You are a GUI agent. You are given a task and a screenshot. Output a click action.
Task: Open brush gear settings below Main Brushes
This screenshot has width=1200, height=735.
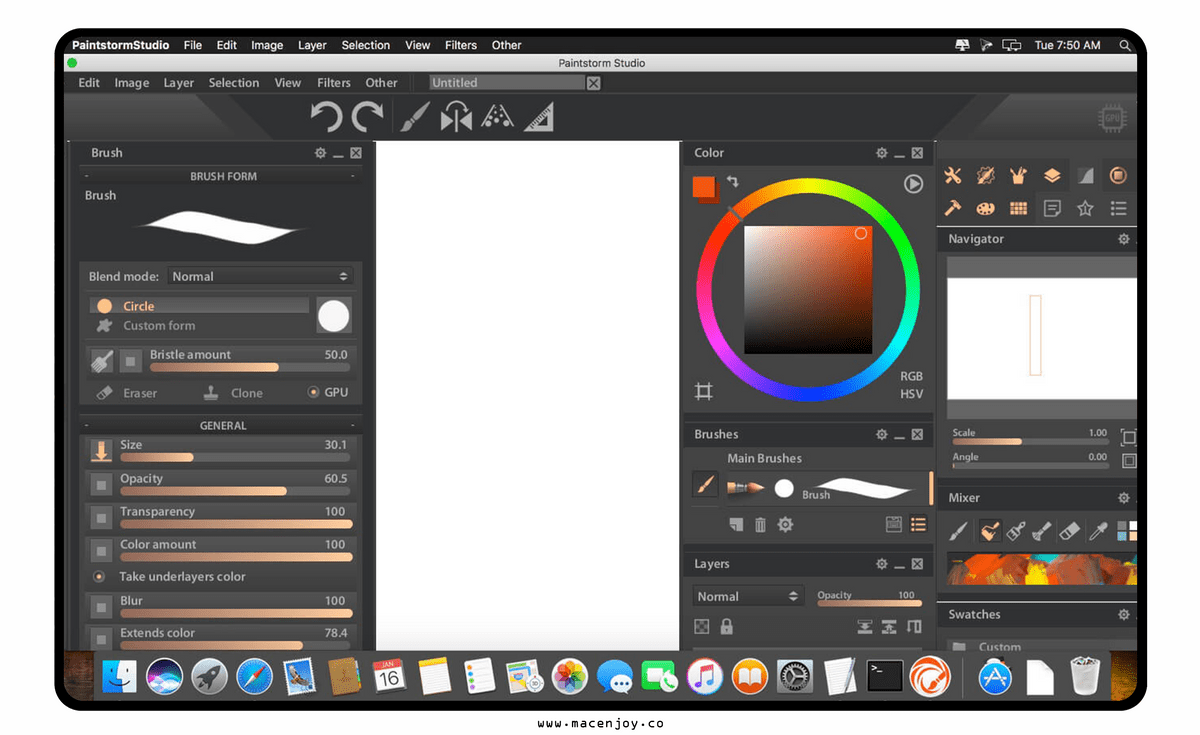click(785, 524)
